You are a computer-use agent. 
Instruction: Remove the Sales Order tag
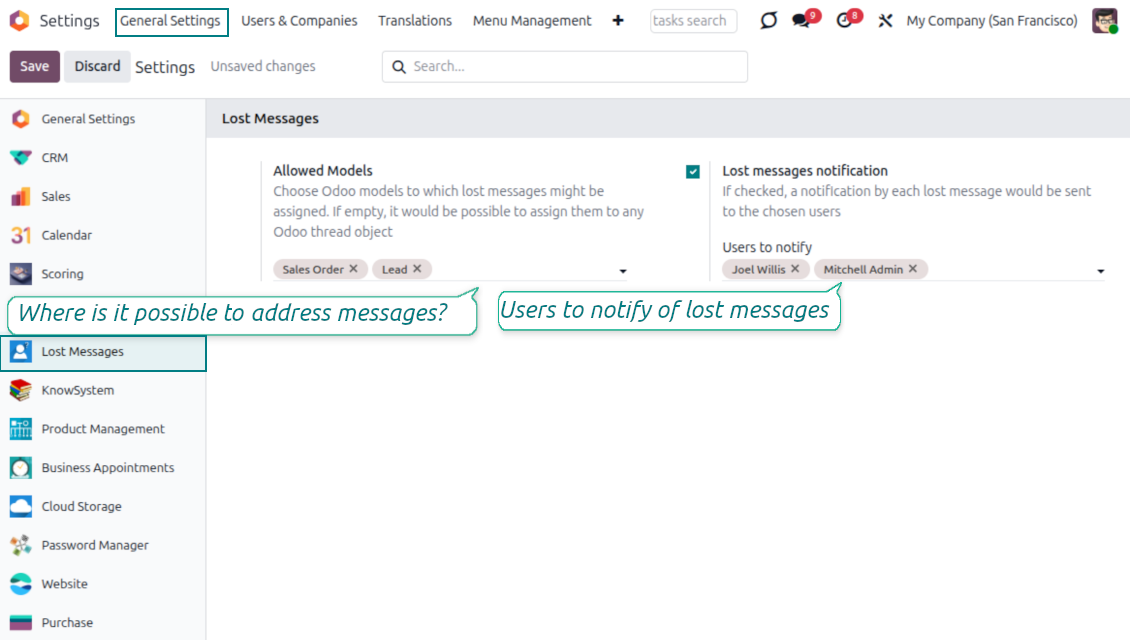click(353, 269)
